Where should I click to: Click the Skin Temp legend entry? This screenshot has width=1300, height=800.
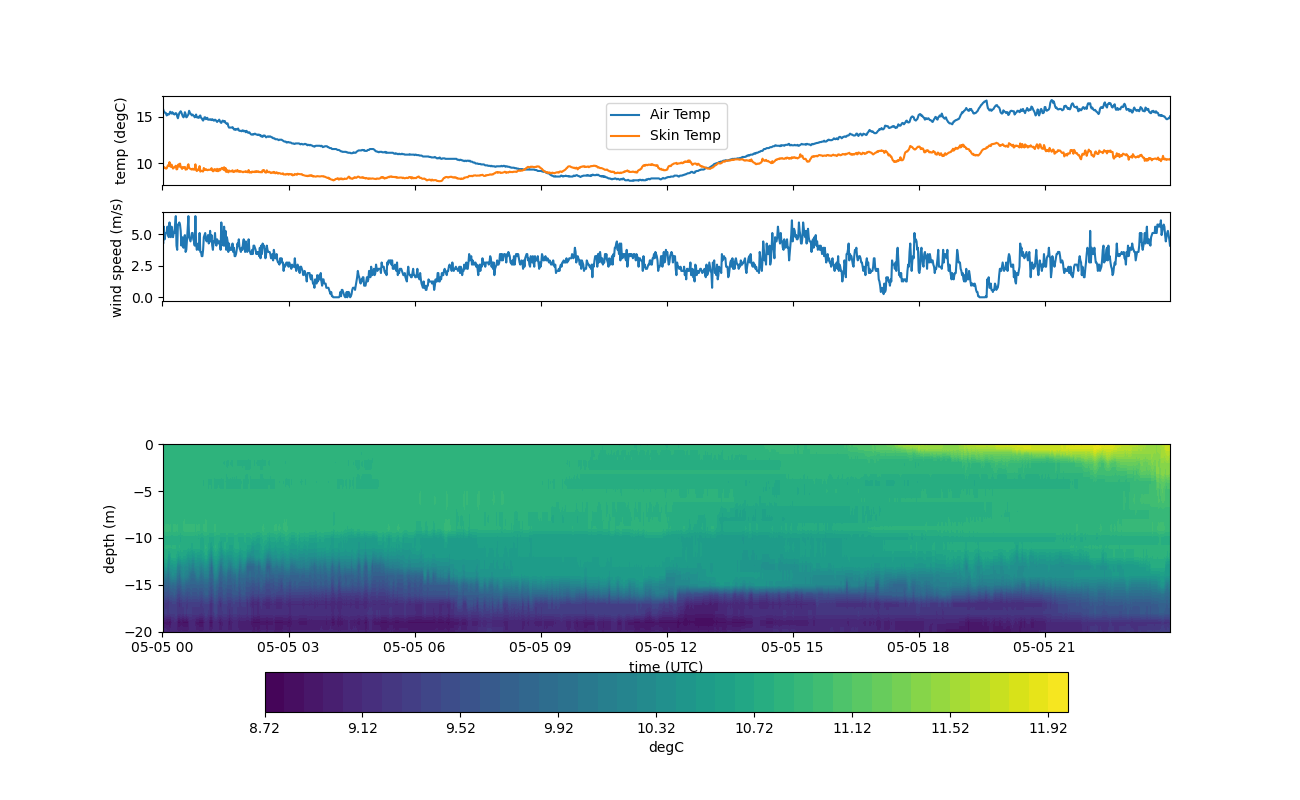[x=684, y=136]
